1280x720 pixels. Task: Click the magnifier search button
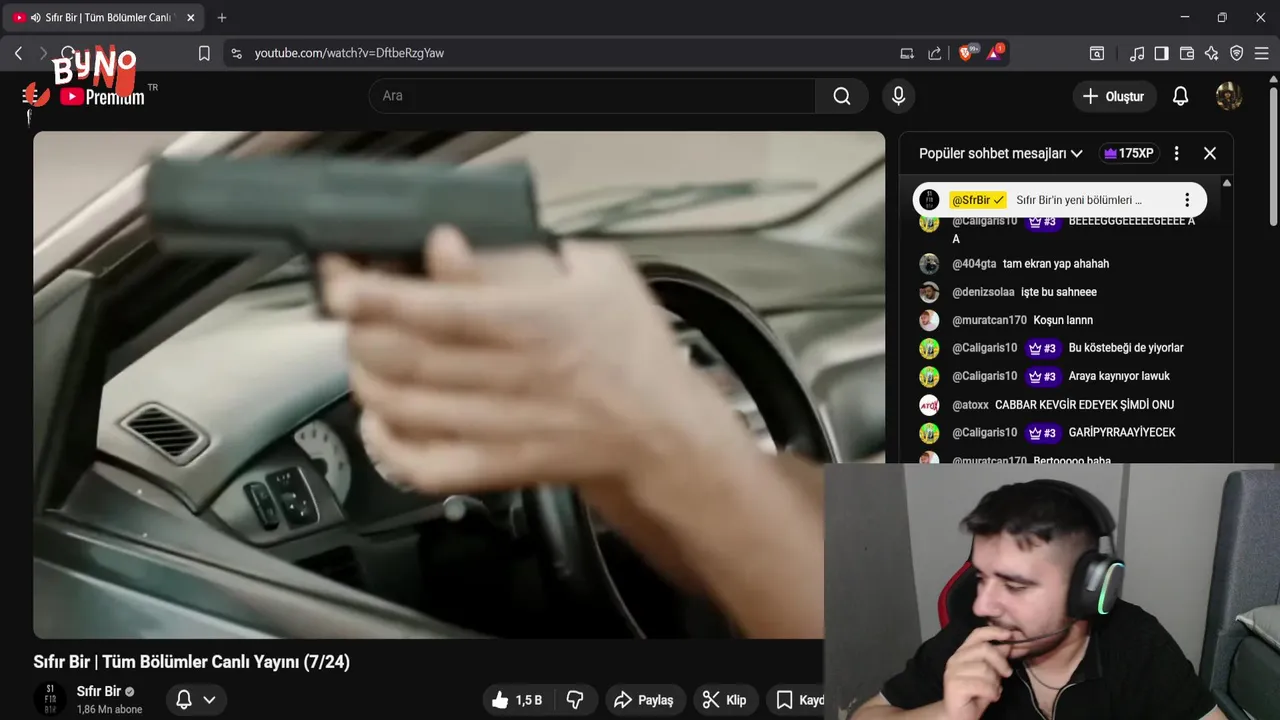(842, 96)
